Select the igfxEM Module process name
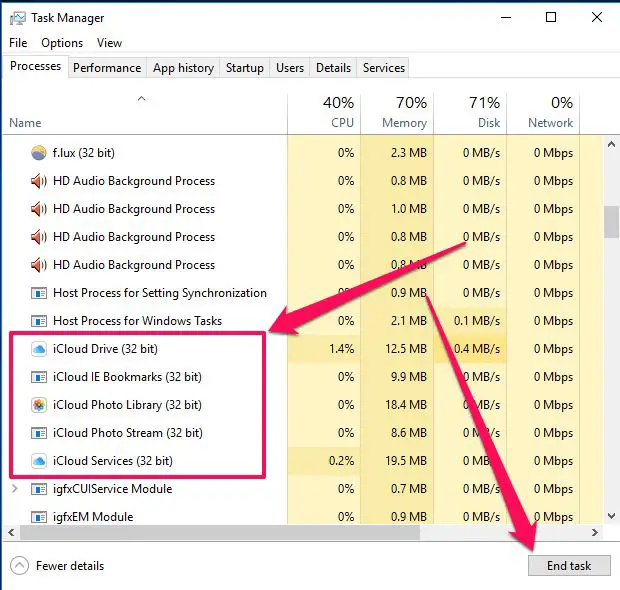Viewport: 620px width, 590px height. [x=93, y=517]
